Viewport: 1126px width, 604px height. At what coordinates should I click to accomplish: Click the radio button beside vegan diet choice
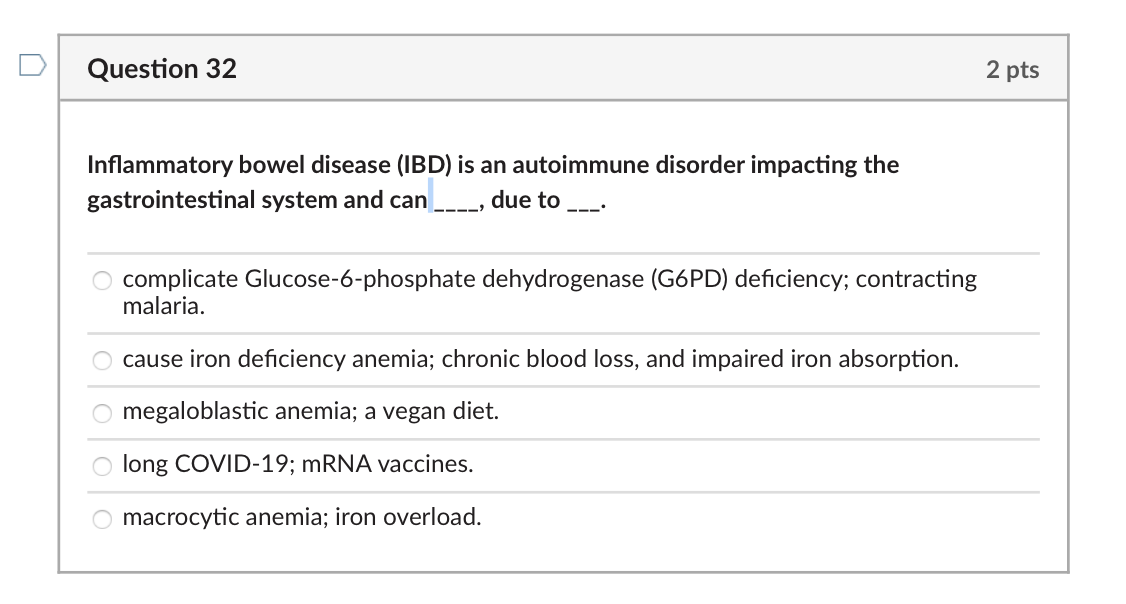[x=102, y=412]
